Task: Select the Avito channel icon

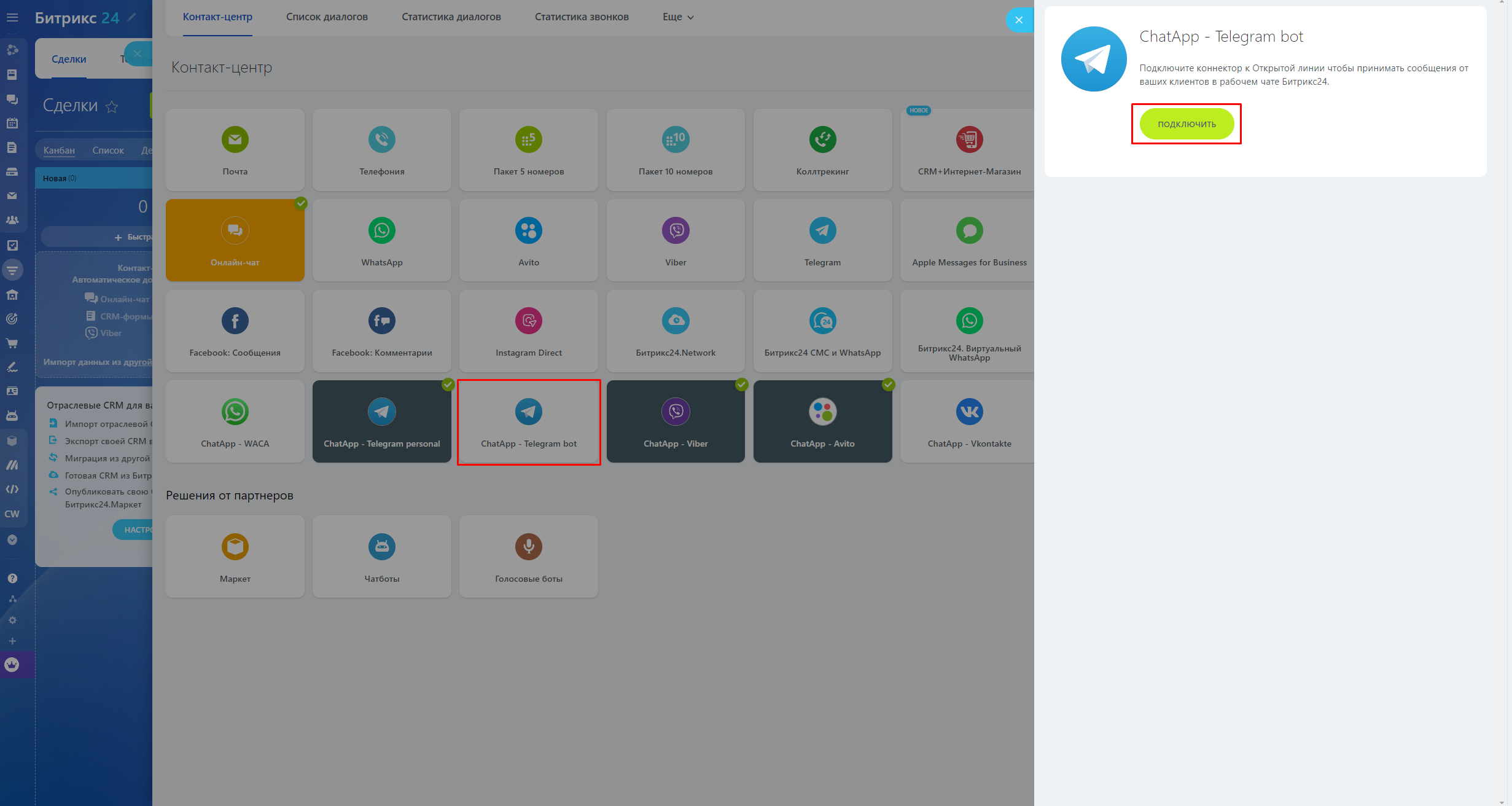Action: 528,231
